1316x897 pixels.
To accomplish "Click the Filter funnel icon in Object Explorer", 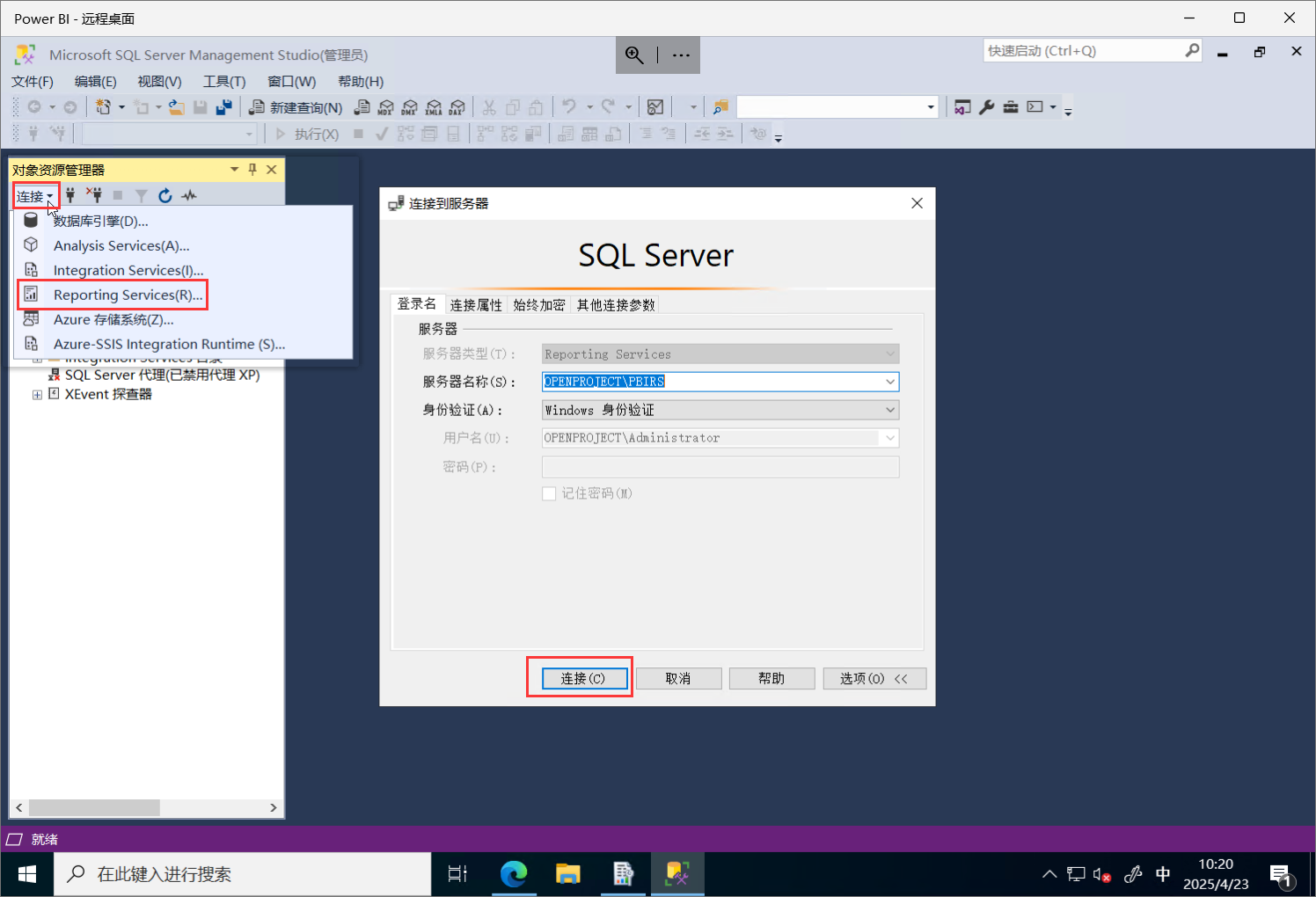I will (x=142, y=195).
